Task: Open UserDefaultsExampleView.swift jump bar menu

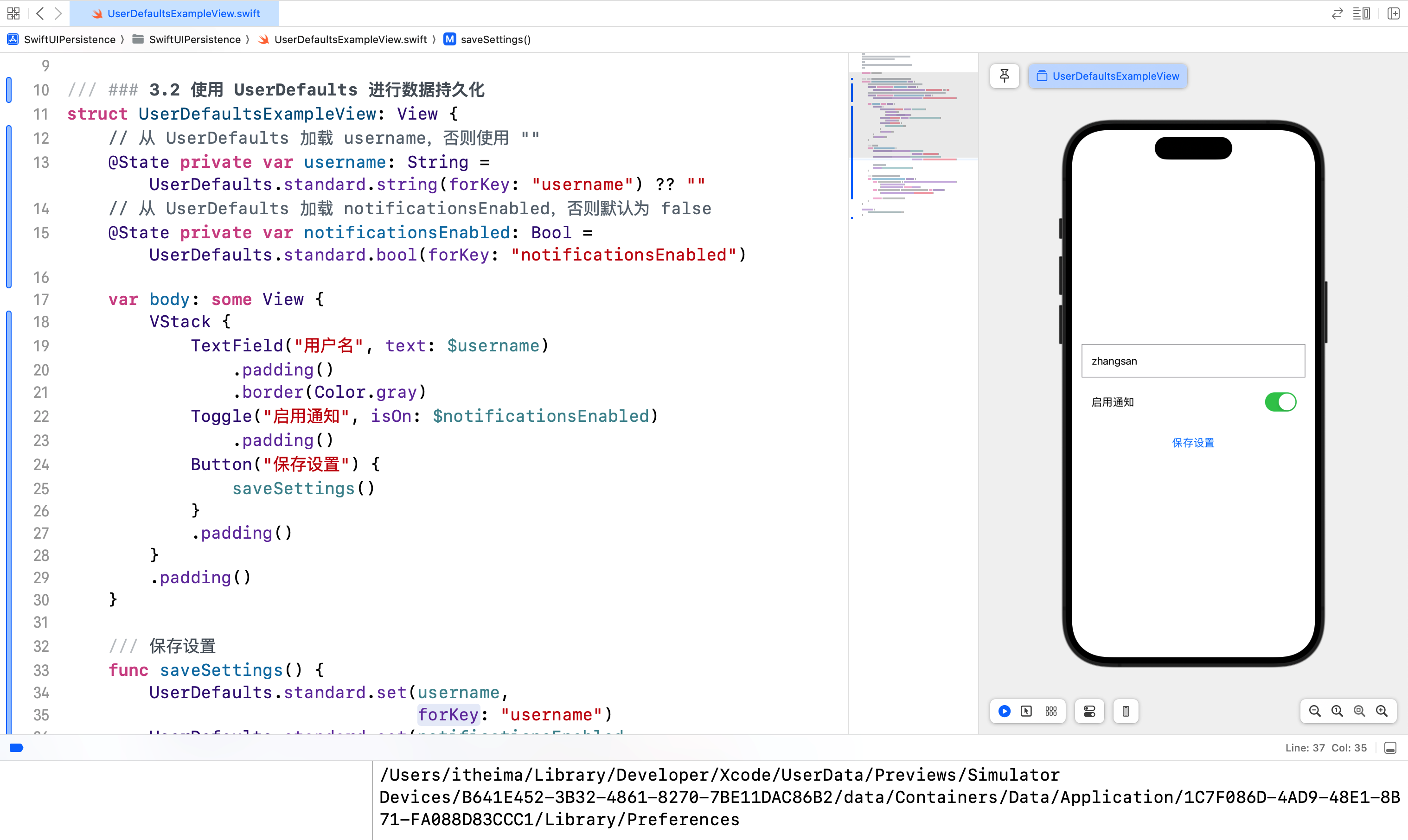Action: click(343, 39)
